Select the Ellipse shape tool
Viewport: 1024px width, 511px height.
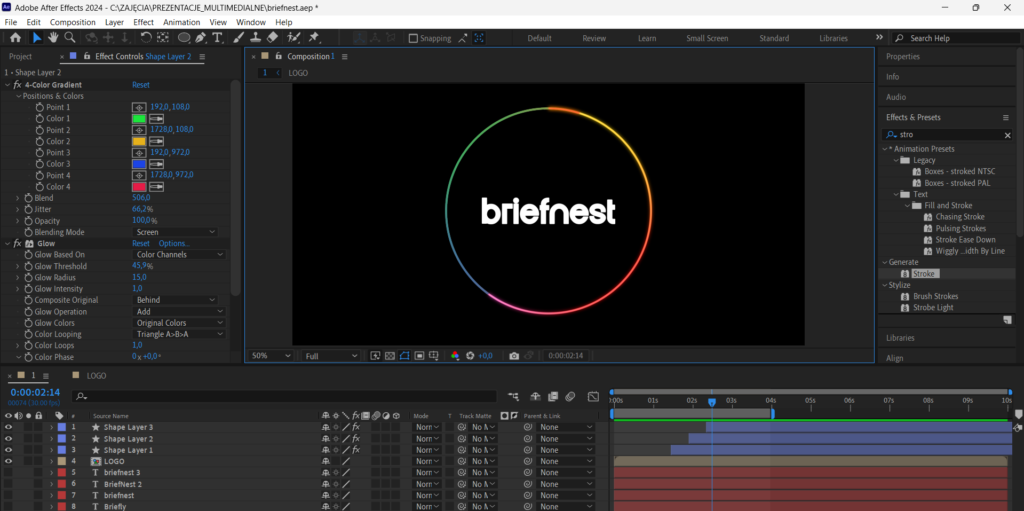184,38
